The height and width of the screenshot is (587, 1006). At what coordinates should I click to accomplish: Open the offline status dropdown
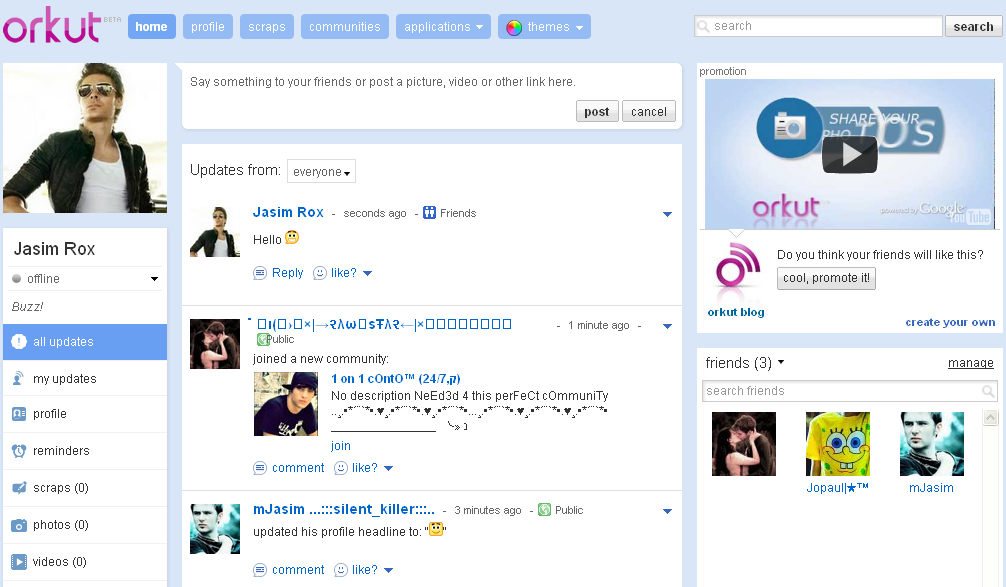154,279
